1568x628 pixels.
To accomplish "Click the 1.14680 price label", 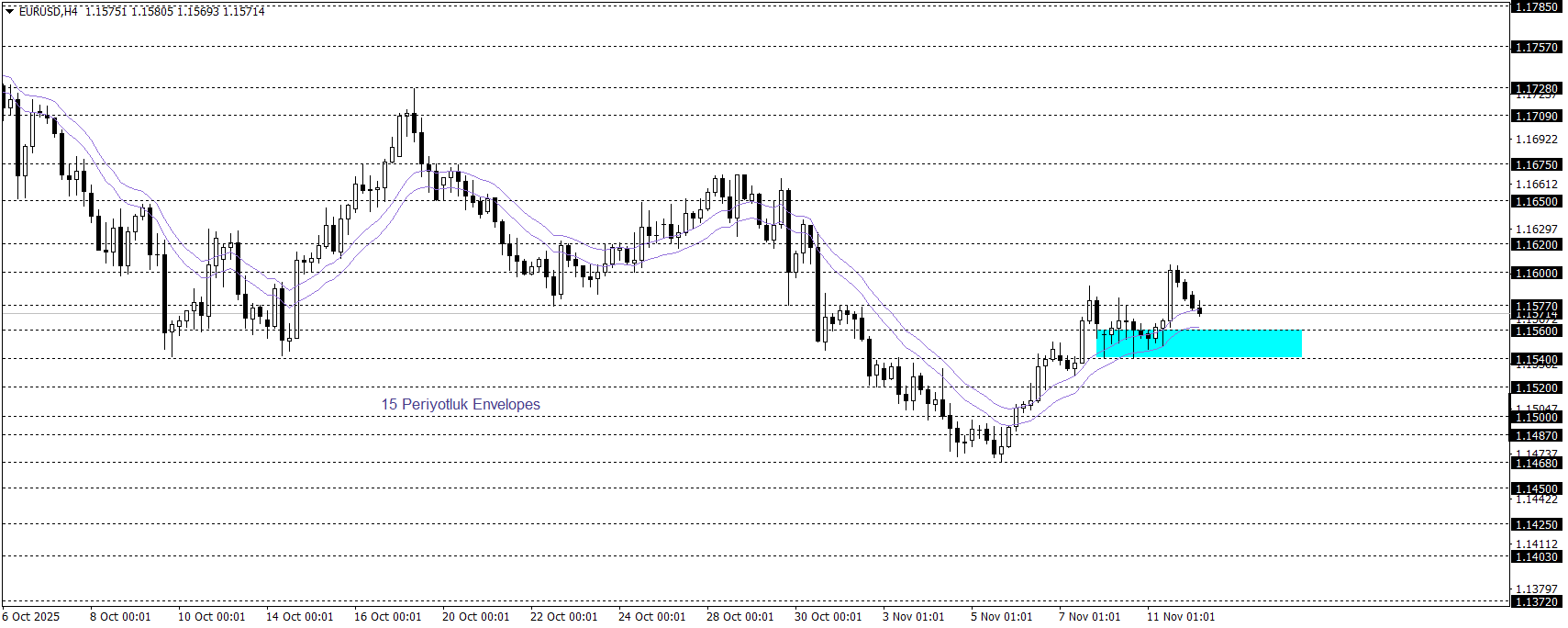I will (x=1536, y=463).
